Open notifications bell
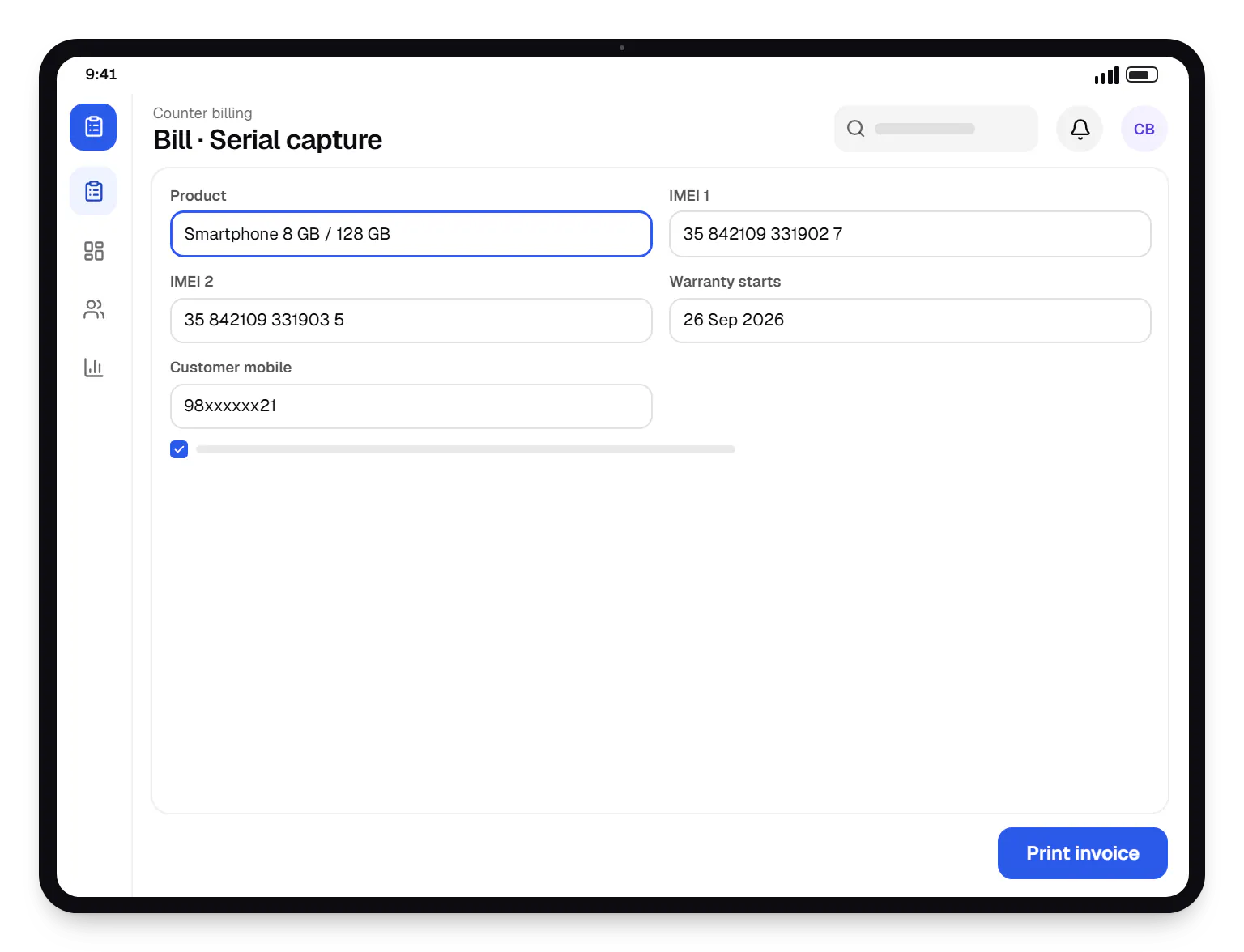 coord(1080,129)
